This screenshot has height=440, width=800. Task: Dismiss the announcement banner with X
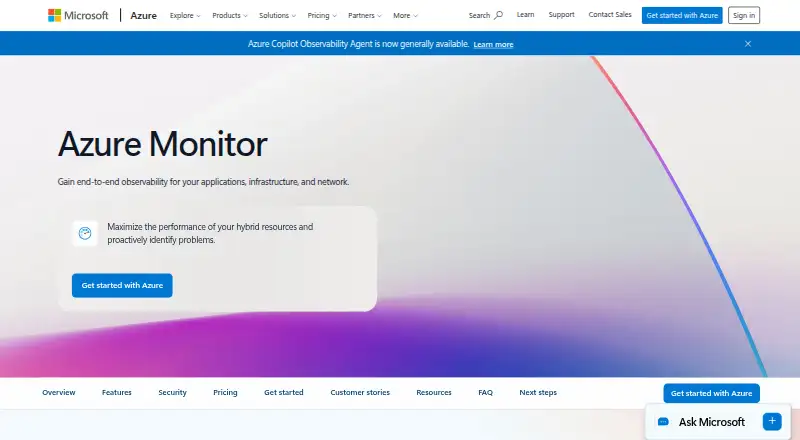click(748, 44)
